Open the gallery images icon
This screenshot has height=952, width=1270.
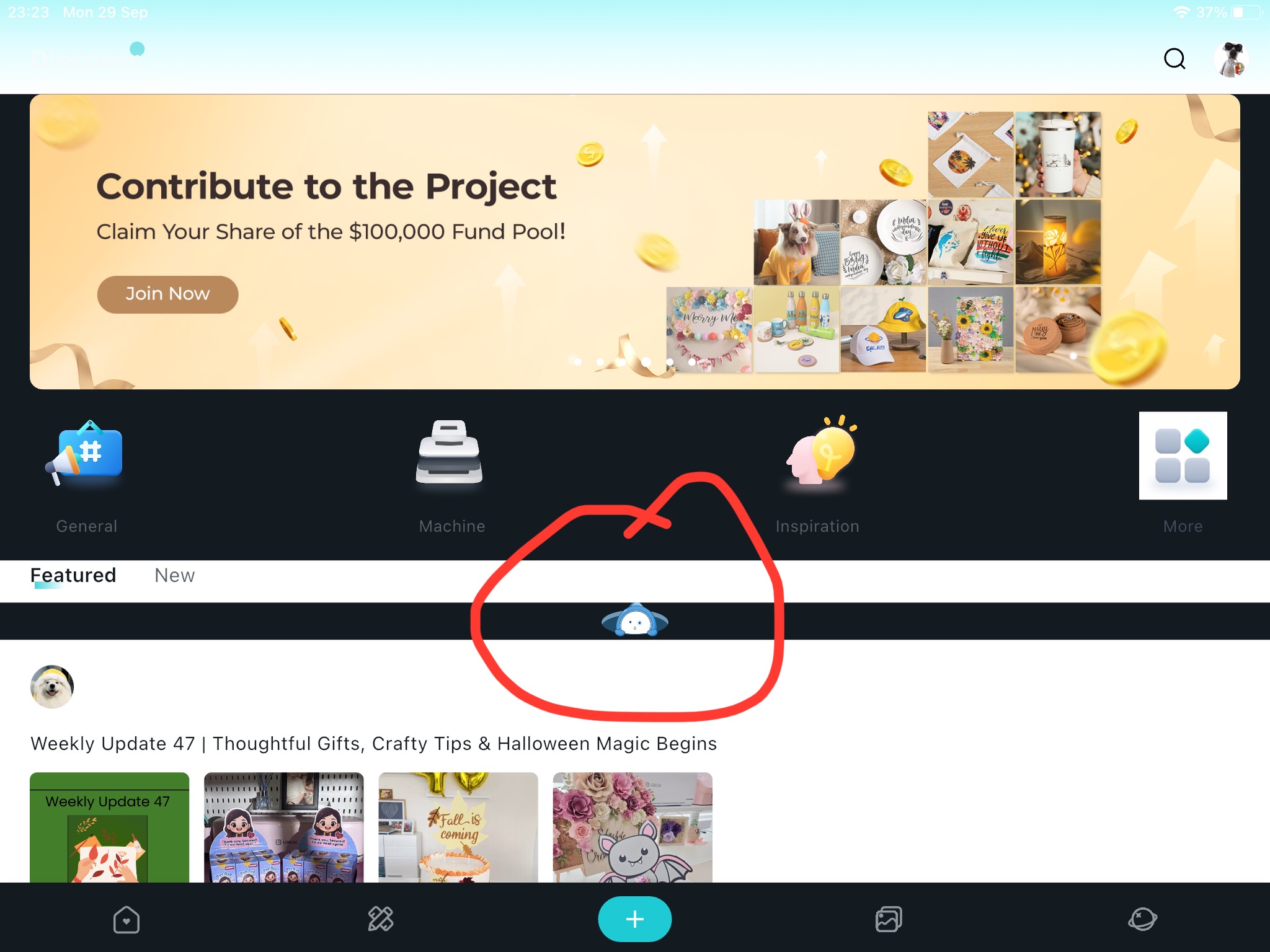tap(889, 919)
